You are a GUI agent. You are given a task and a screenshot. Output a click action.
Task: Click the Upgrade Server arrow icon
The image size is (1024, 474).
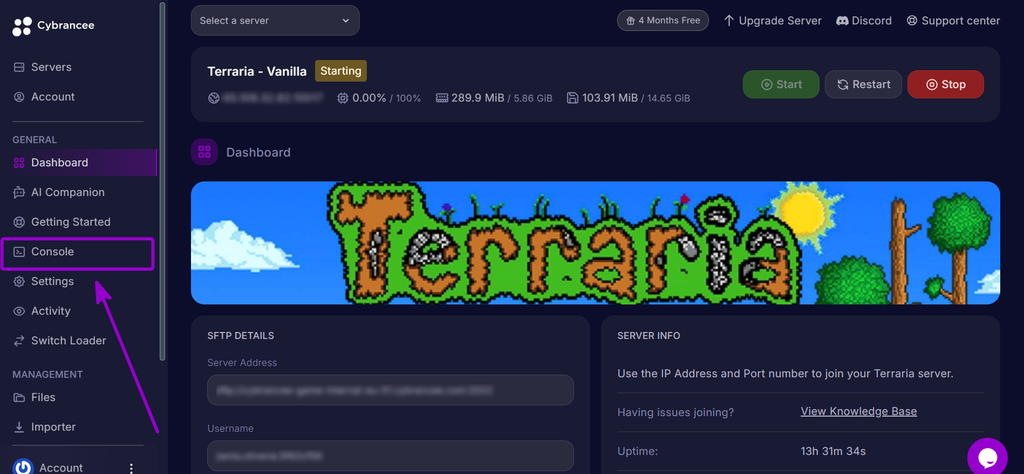[x=729, y=21]
